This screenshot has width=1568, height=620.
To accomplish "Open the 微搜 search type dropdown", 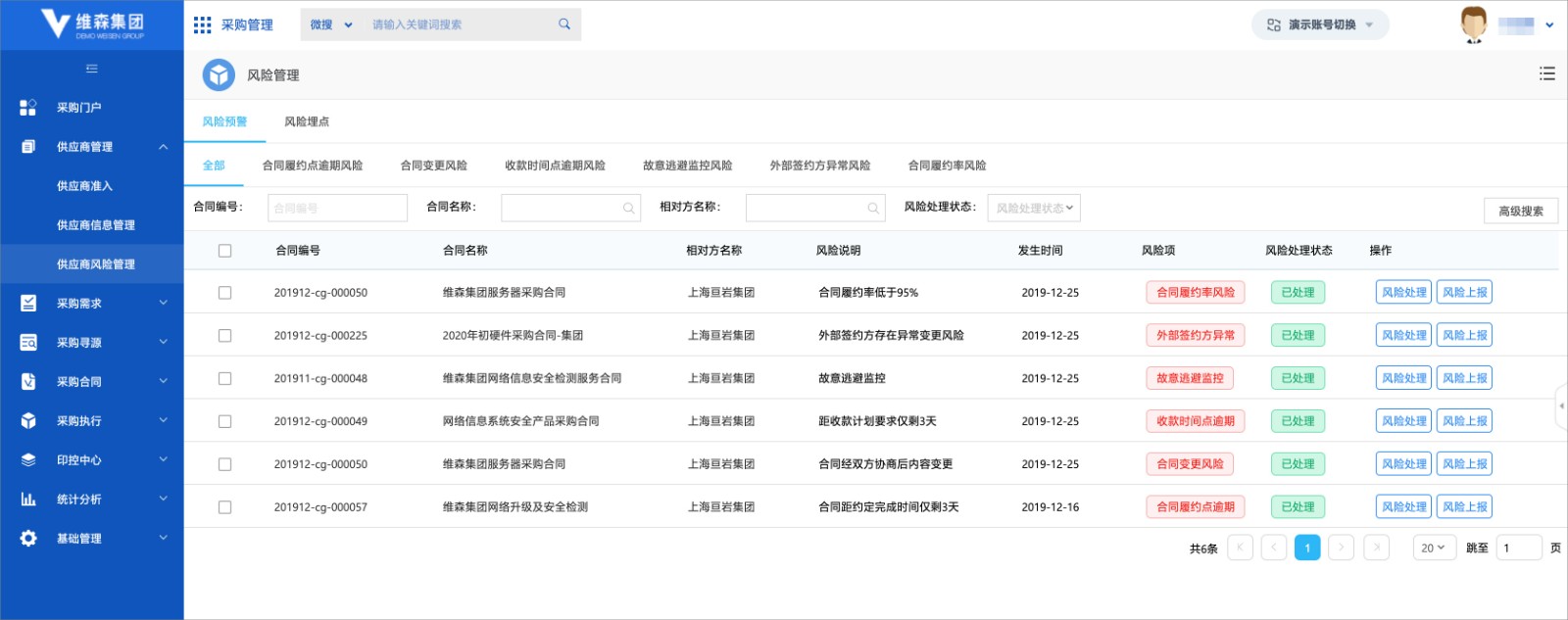I will (331, 24).
